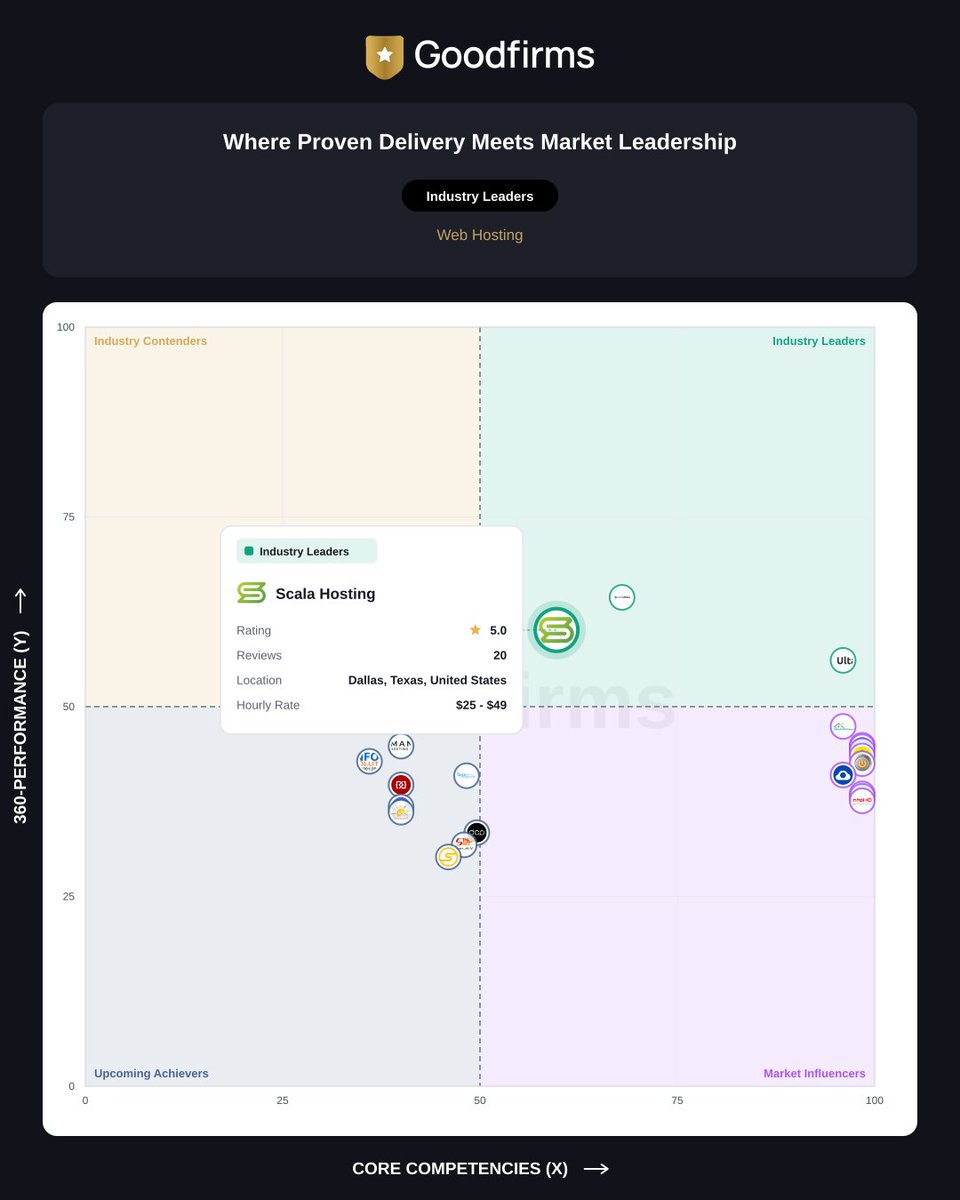Viewport: 960px width, 1200px height.
Task: Click the yellow 'S' logo marker
Action: click(x=448, y=857)
